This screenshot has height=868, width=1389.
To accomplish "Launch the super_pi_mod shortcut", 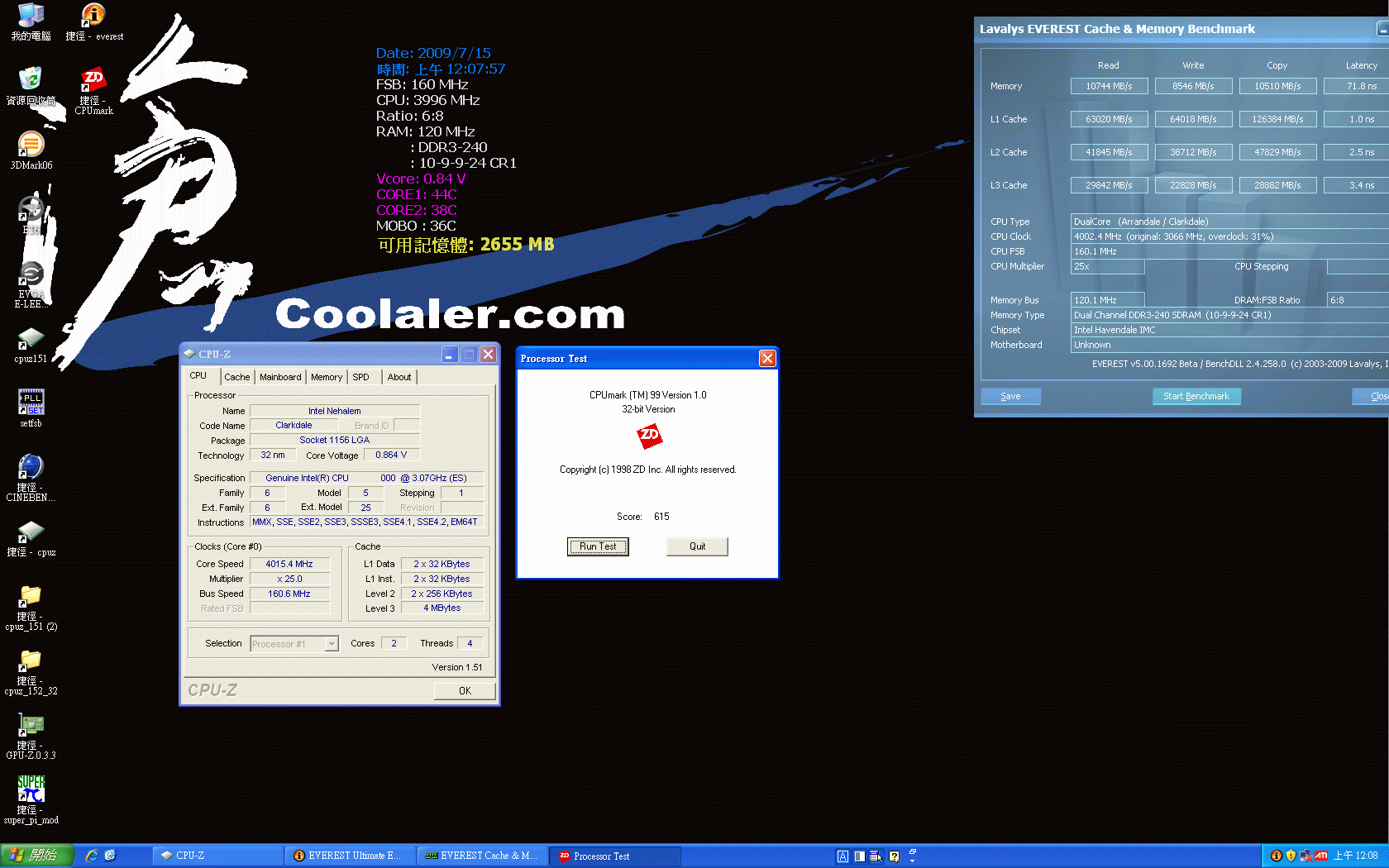I will tap(31, 800).
